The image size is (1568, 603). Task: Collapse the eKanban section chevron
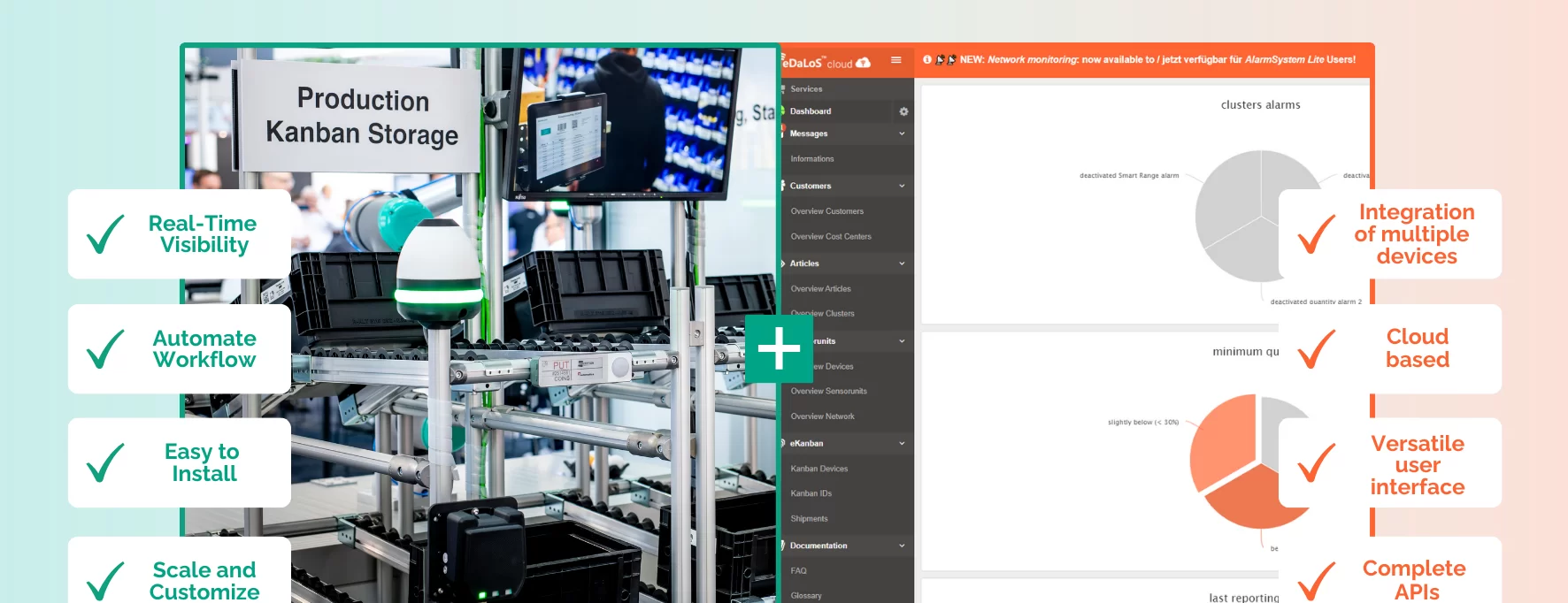pos(902,444)
